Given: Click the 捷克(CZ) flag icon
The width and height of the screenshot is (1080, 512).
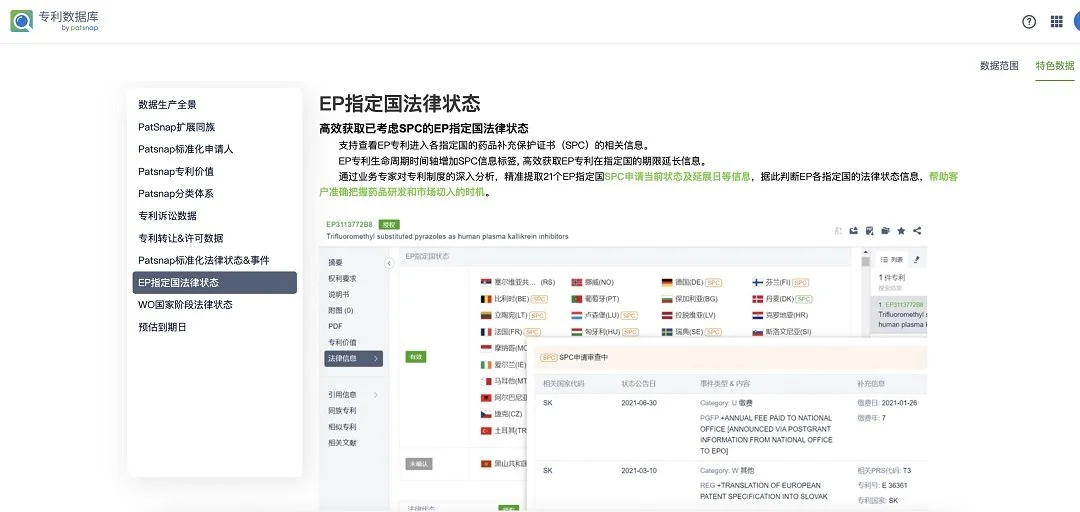Looking at the screenshot, I should (486, 414).
